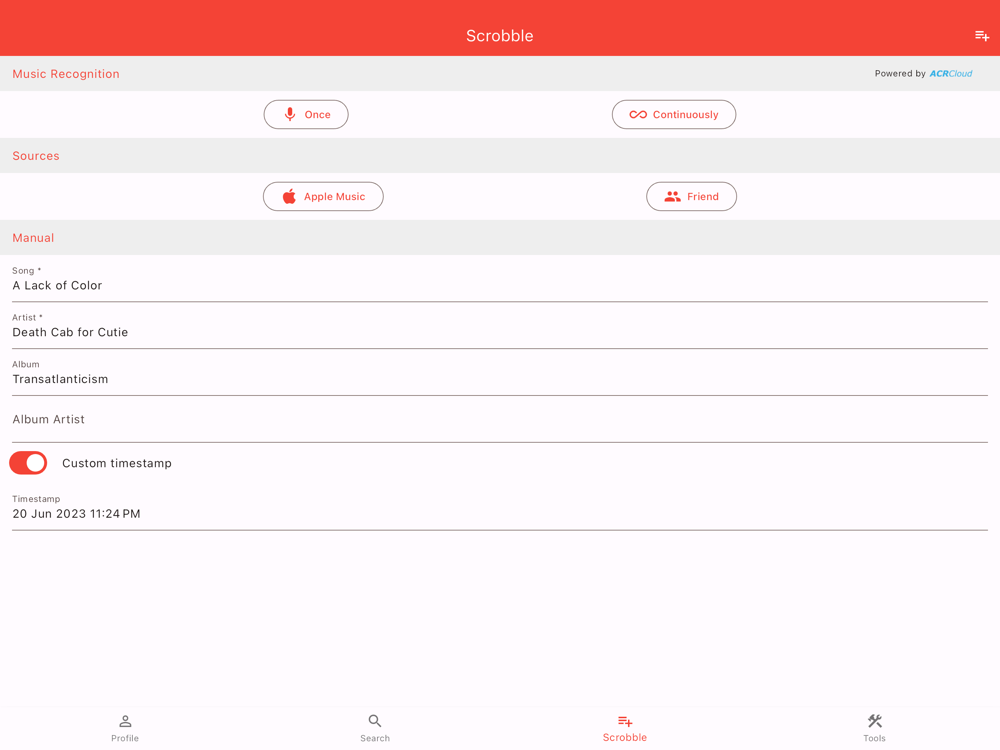Switch to the Search tab
This screenshot has height=750, width=1000.
pyautogui.click(x=375, y=728)
